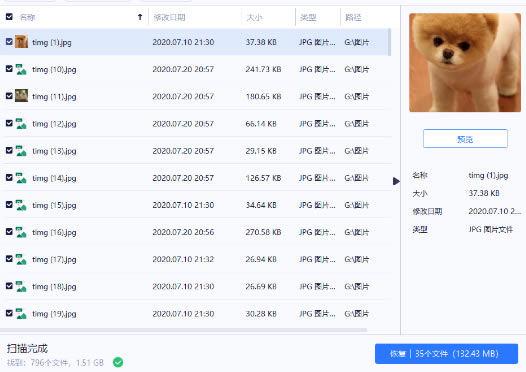Screen dimensions: 526x372
Task: Click the name column sort arrow
Action: (x=140, y=17)
